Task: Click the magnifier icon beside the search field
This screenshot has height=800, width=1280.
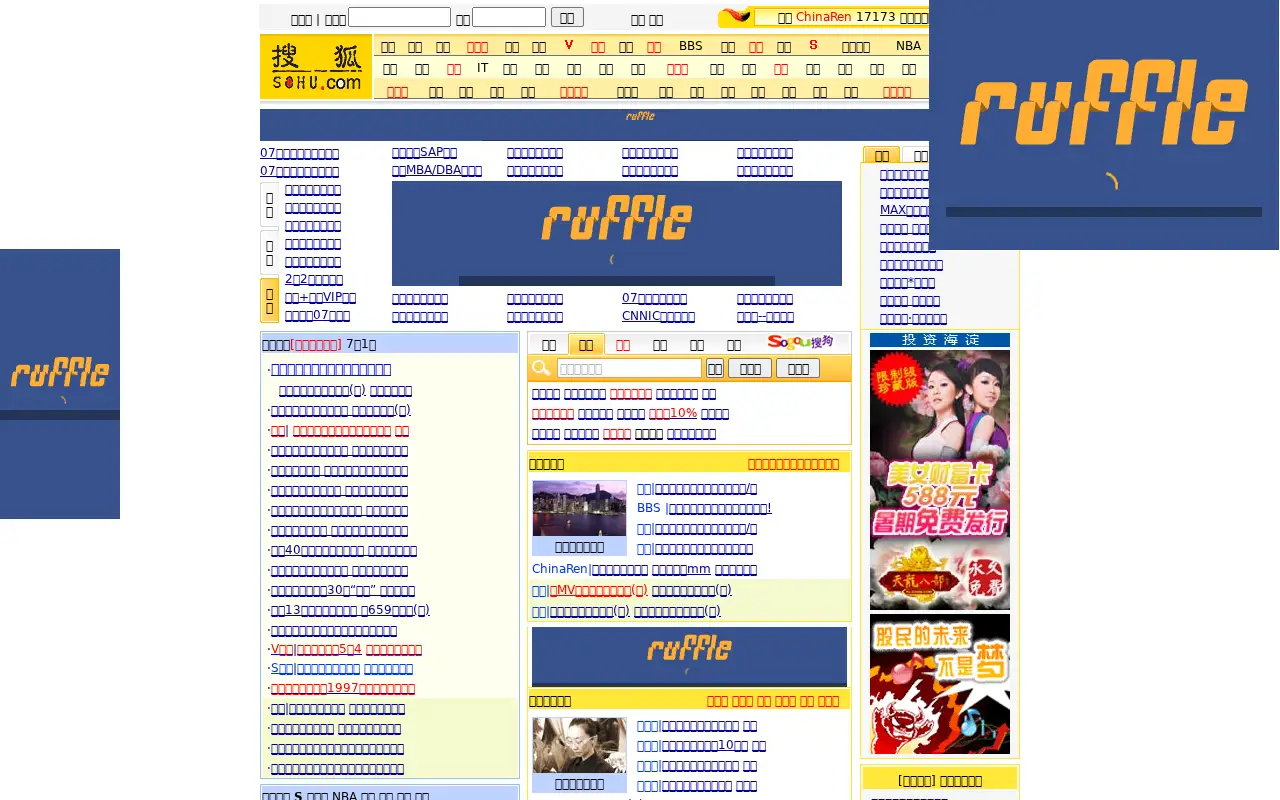Action: click(541, 368)
